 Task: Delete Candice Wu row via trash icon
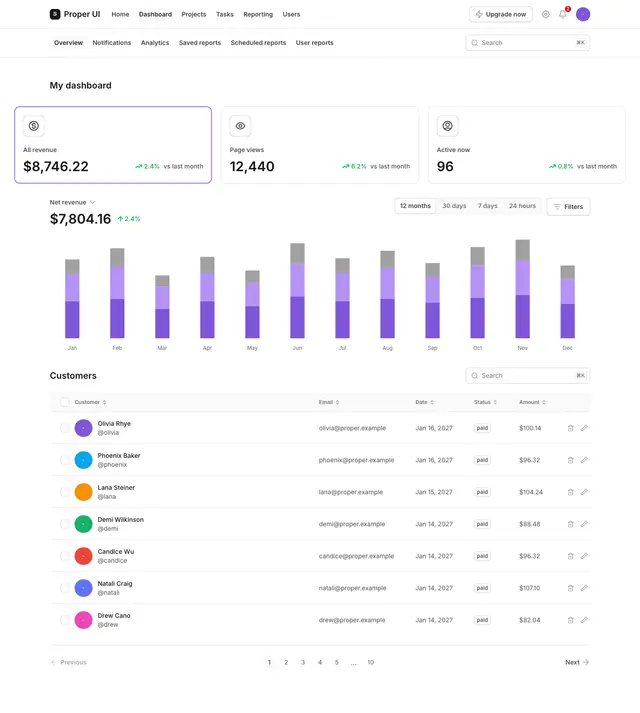pos(570,556)
